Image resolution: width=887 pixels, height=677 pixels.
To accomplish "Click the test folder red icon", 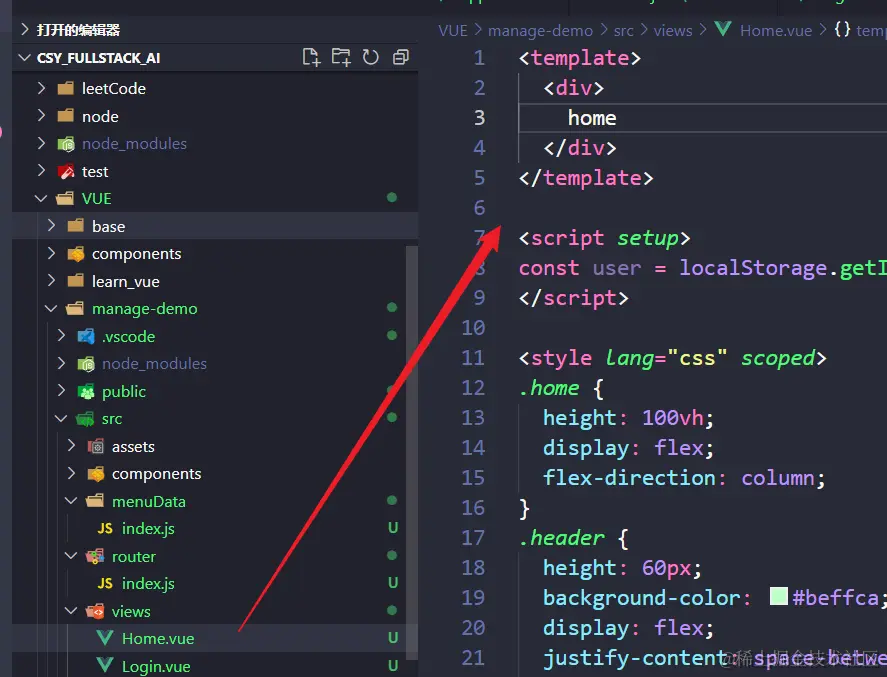I will pos(66,171).
